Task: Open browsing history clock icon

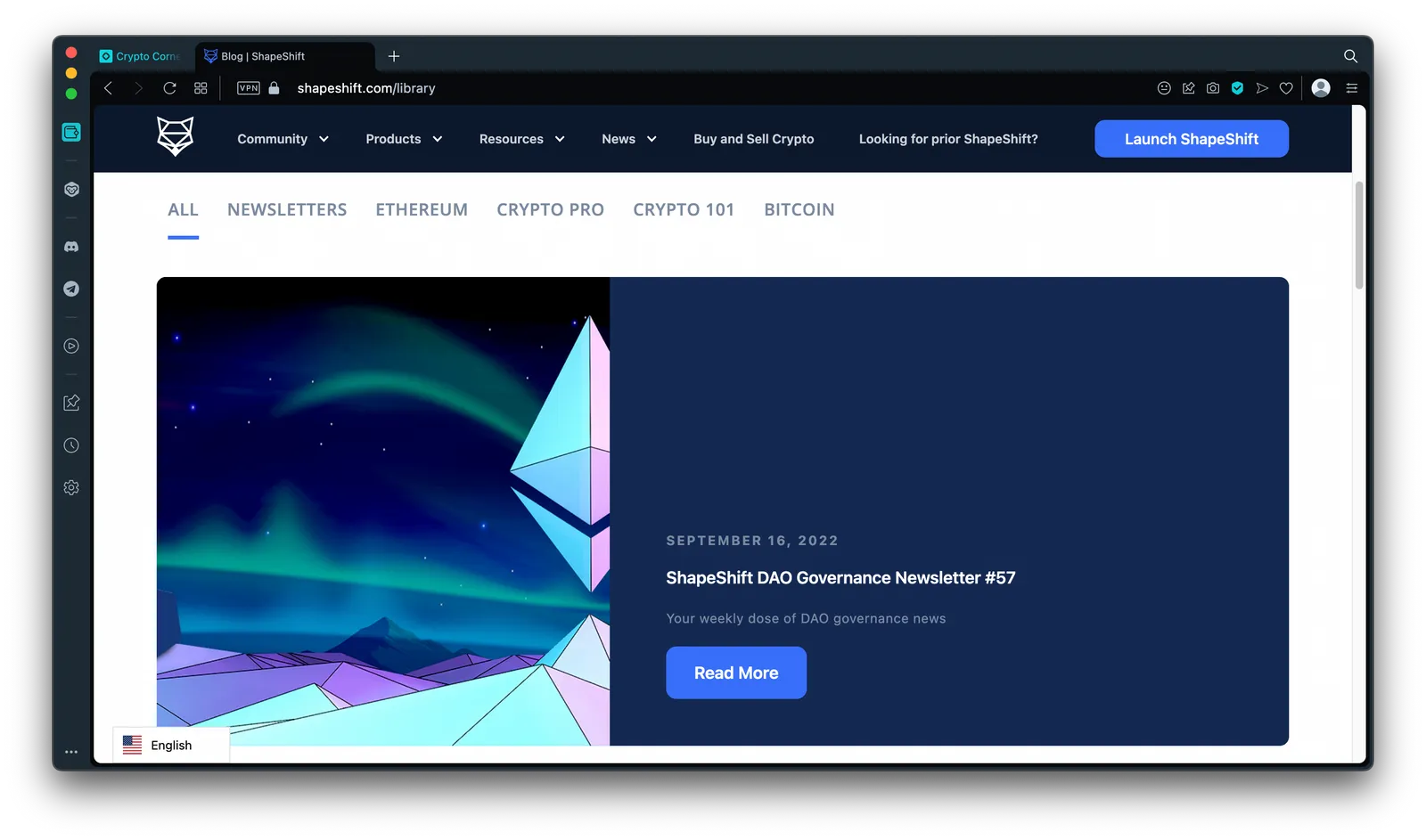Action: [x=71, y=445]
